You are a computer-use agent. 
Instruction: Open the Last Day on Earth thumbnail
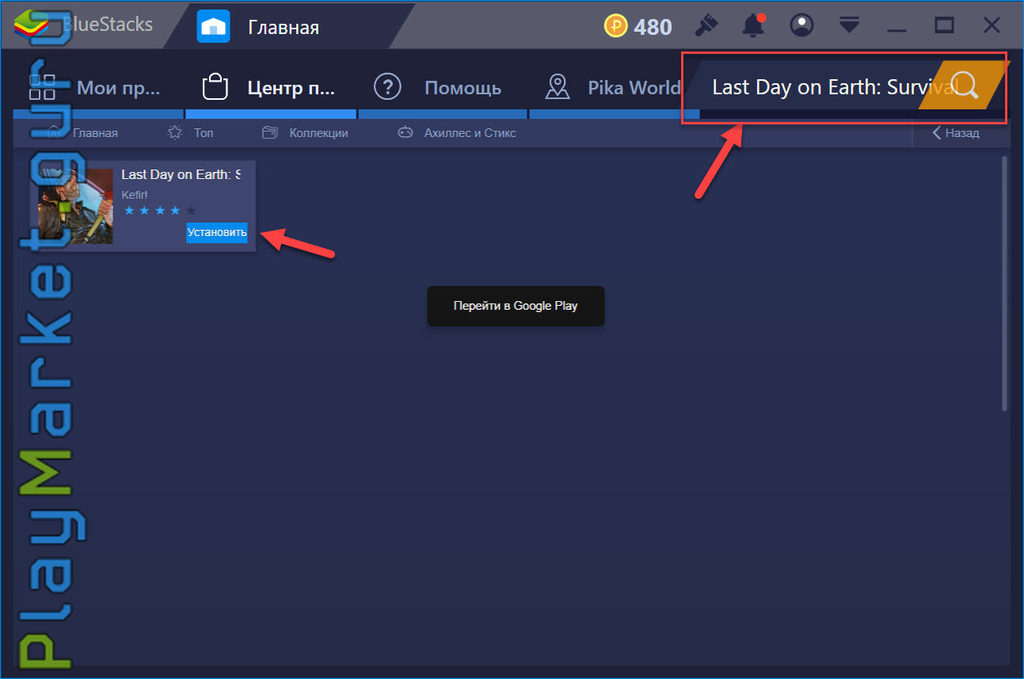[x=75, y=206]
